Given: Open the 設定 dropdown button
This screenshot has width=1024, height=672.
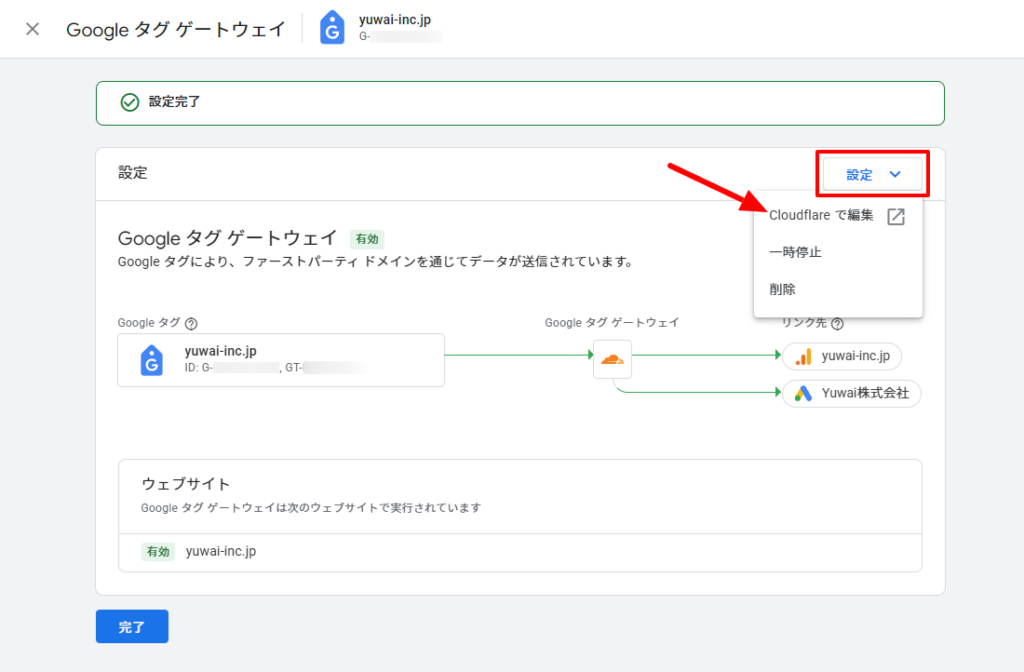Looking at the screenshot, I should 872,174.
